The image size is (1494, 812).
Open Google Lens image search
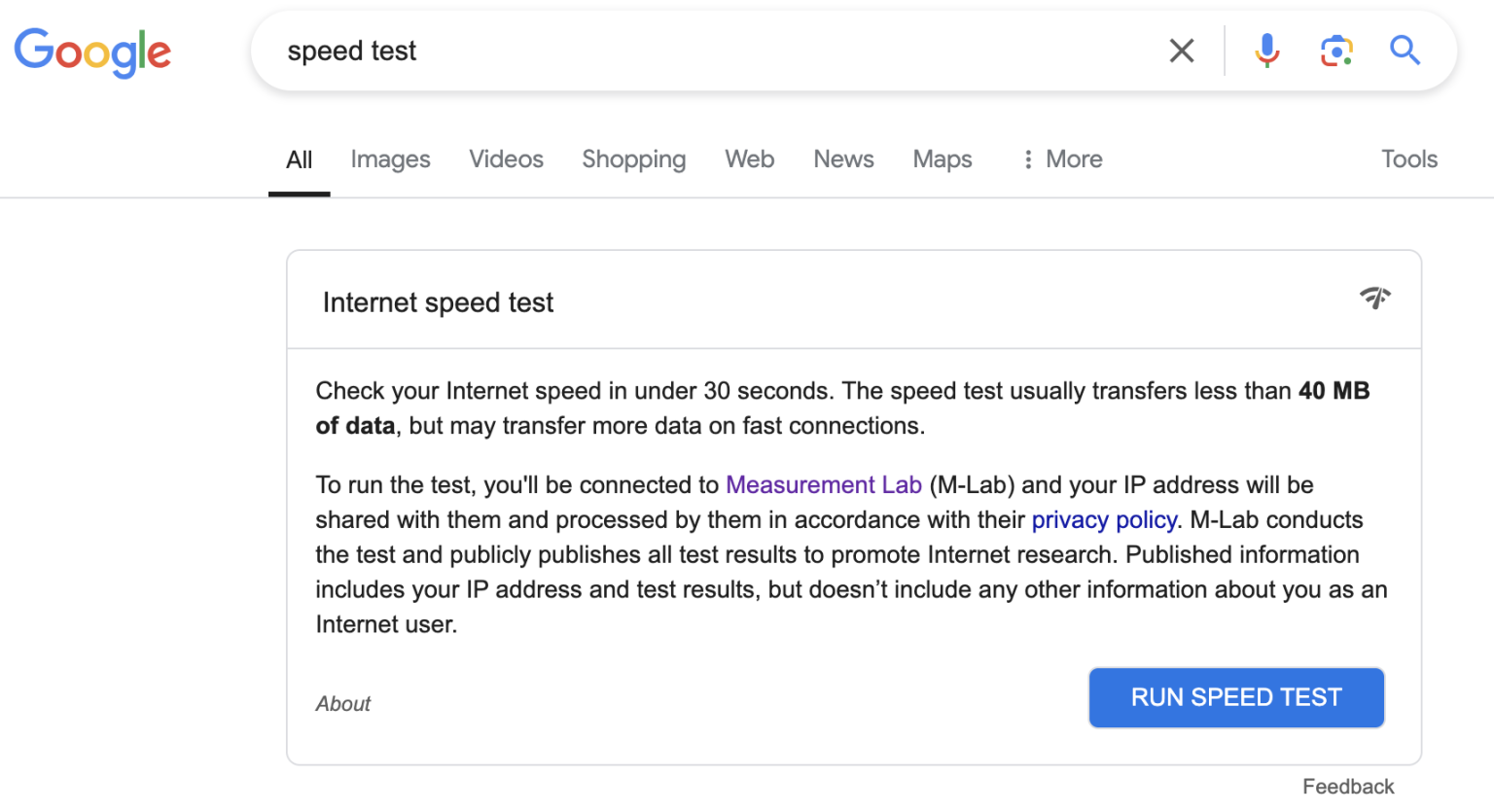point(1336,50)
